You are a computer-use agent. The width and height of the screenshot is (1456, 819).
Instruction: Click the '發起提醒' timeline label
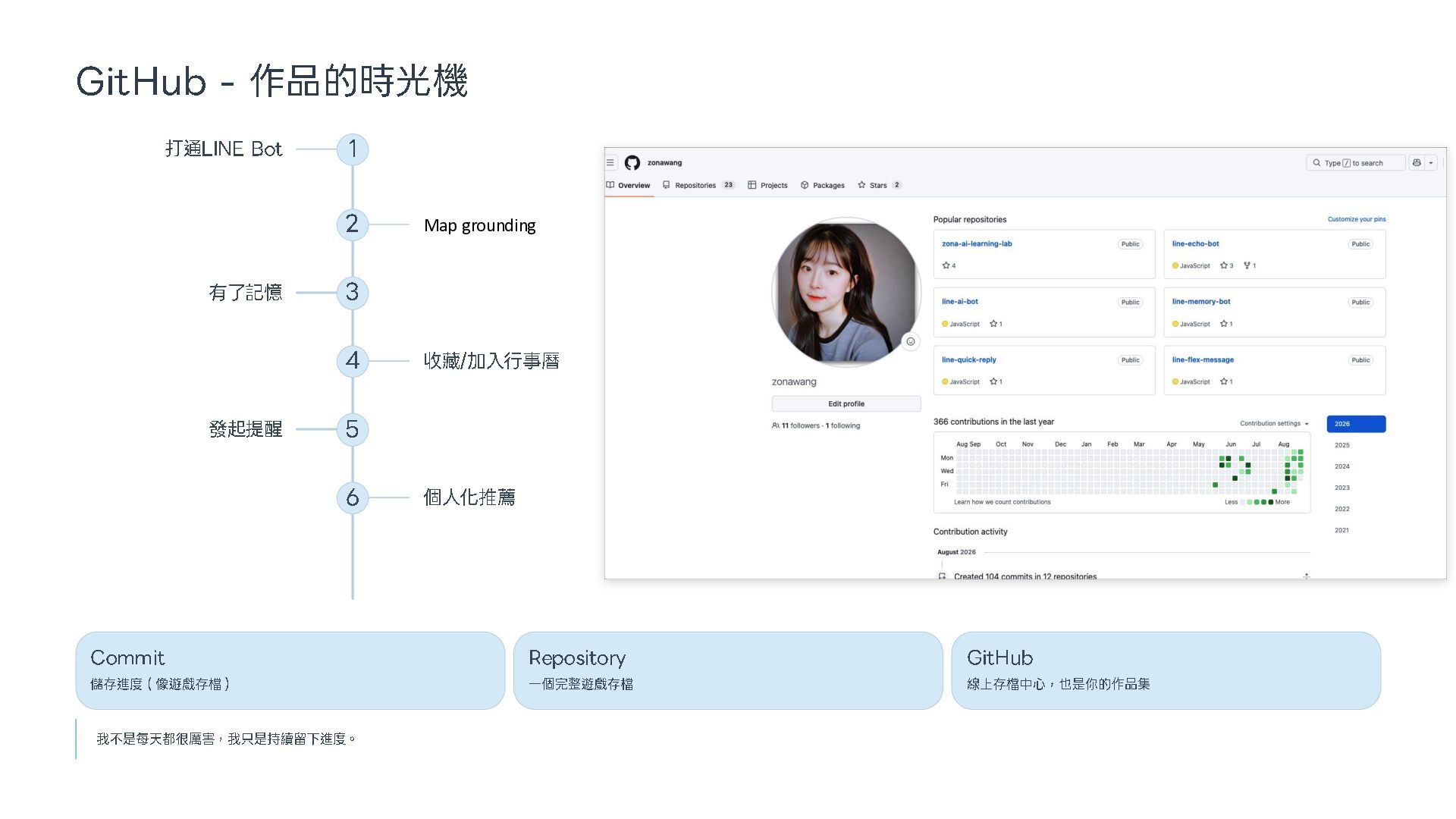click(246, 429)
